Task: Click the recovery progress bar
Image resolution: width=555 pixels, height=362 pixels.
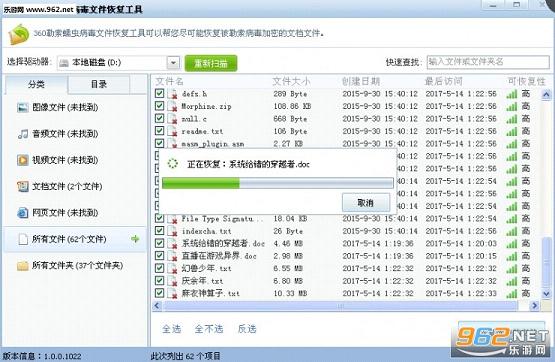Action: pos(278,183)
